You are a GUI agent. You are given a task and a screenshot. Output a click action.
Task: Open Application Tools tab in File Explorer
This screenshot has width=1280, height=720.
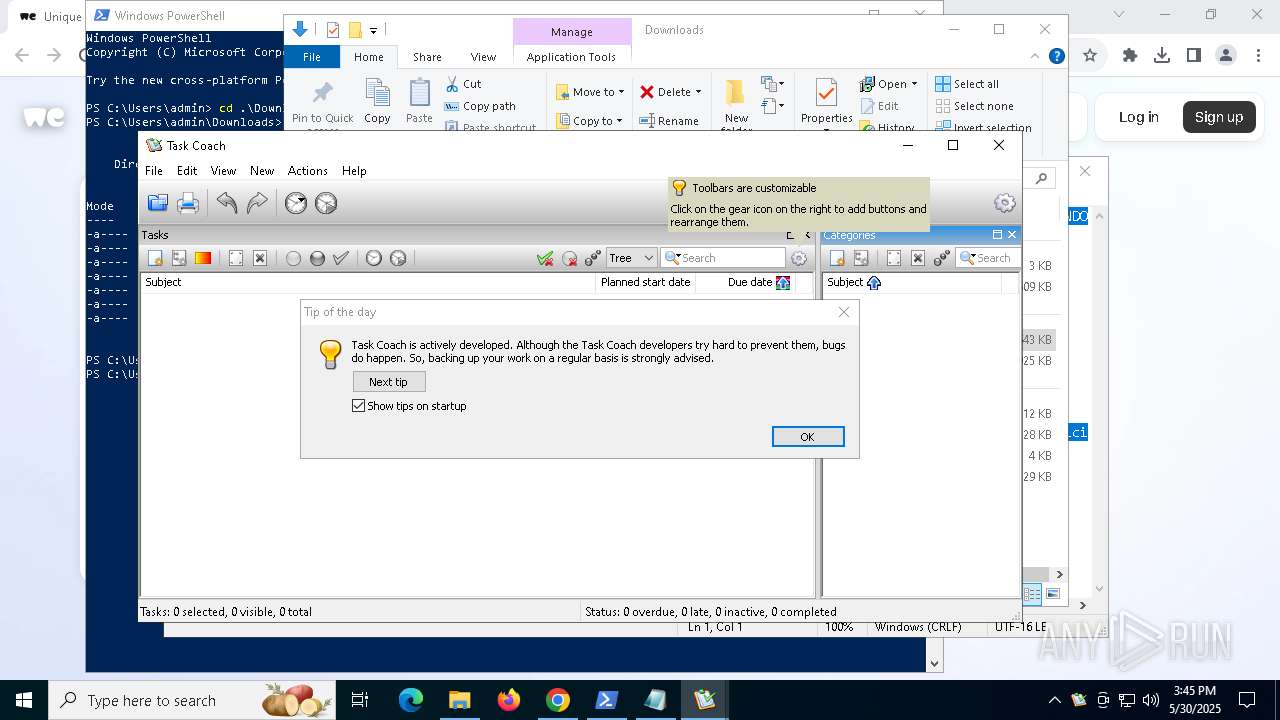pyautogui.click(x=571, y=57)
